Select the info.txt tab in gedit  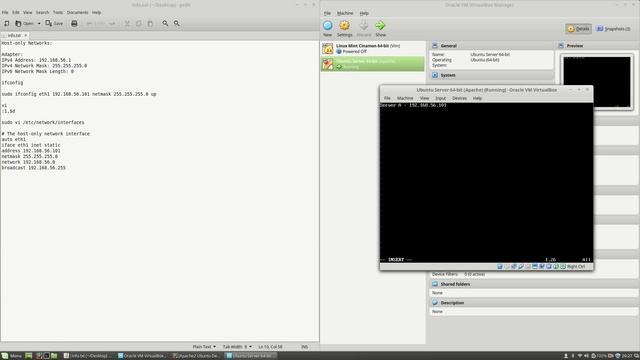point(14,36)
